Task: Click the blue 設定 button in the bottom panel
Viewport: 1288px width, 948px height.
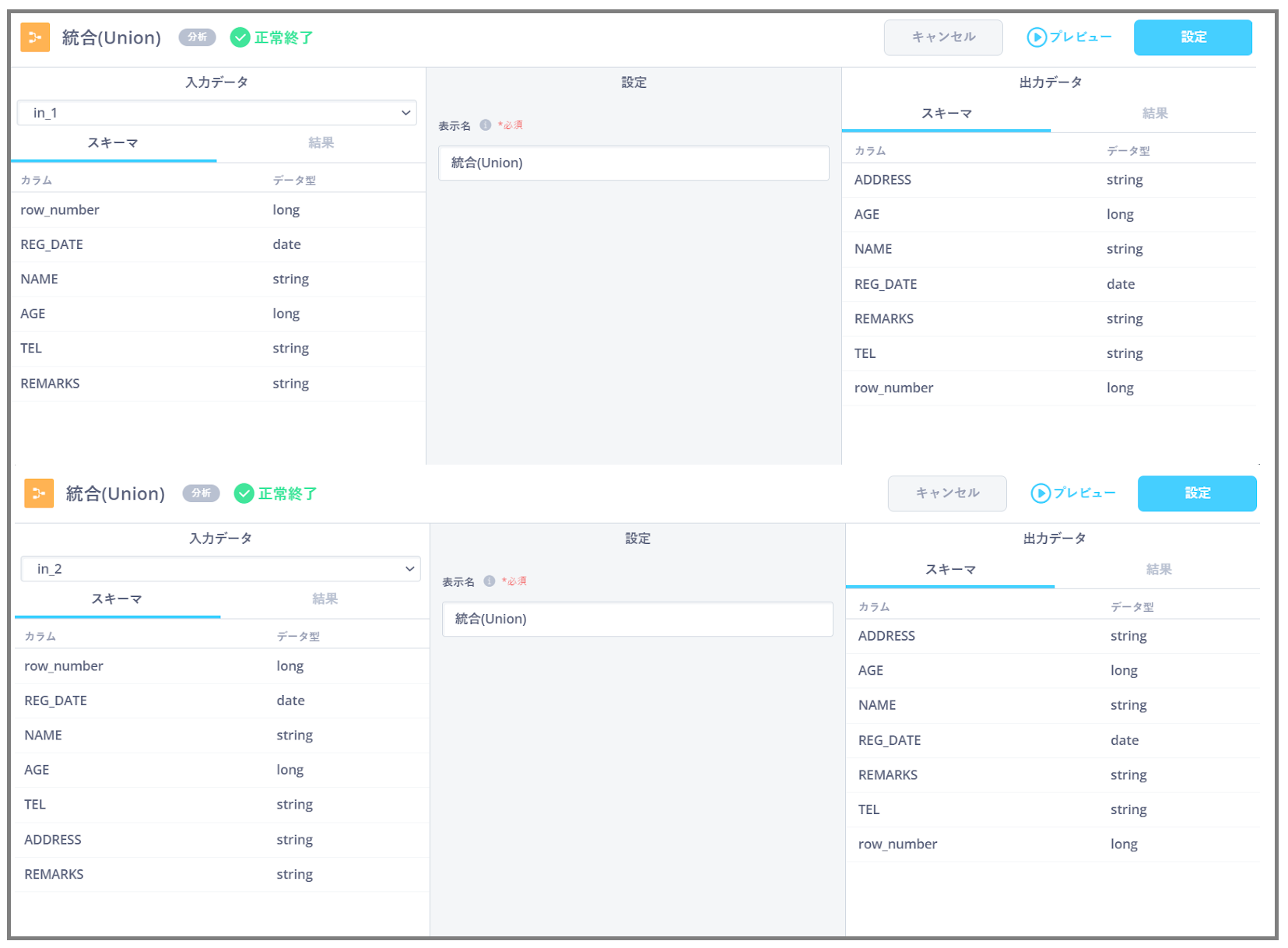Action: [x=1197, y=493]
